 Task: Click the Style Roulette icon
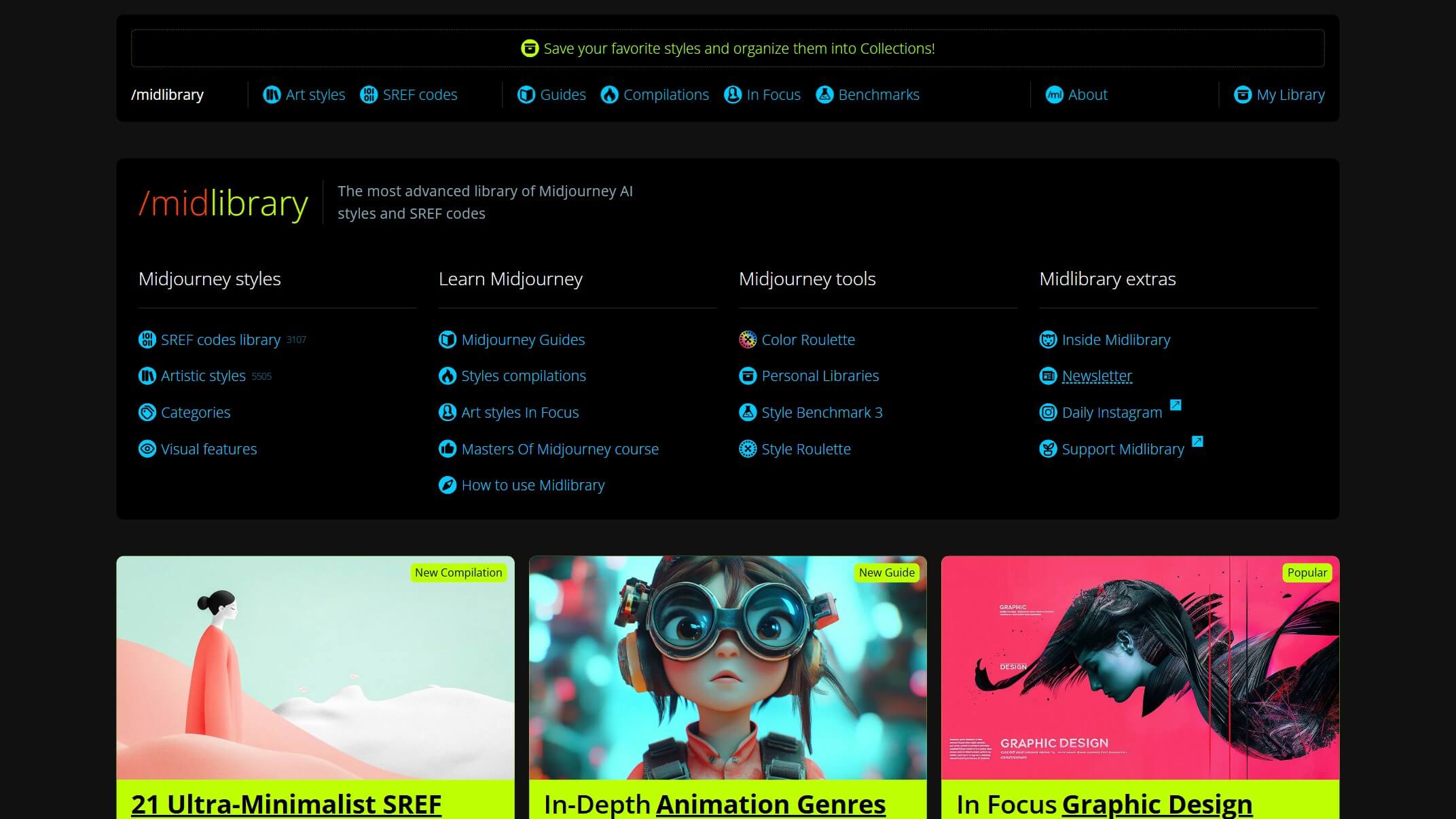tap(747, 449)
